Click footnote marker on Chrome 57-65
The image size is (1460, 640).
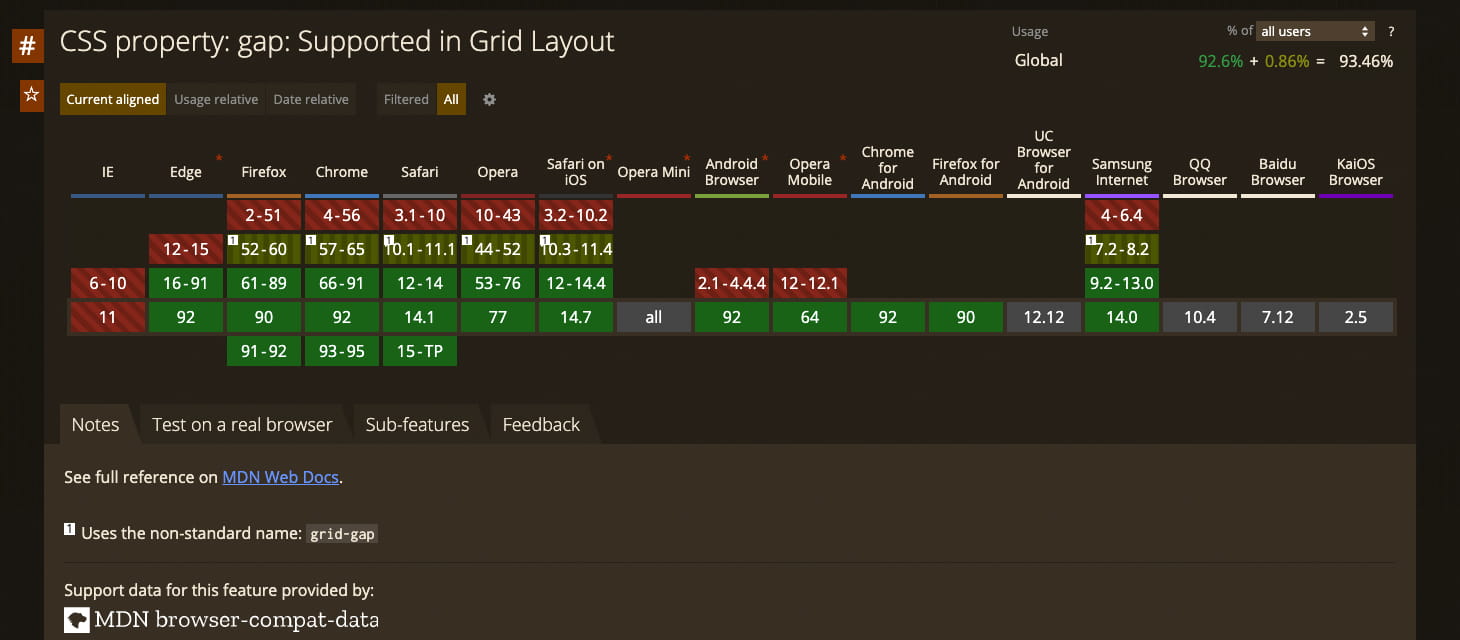(310, 240)
